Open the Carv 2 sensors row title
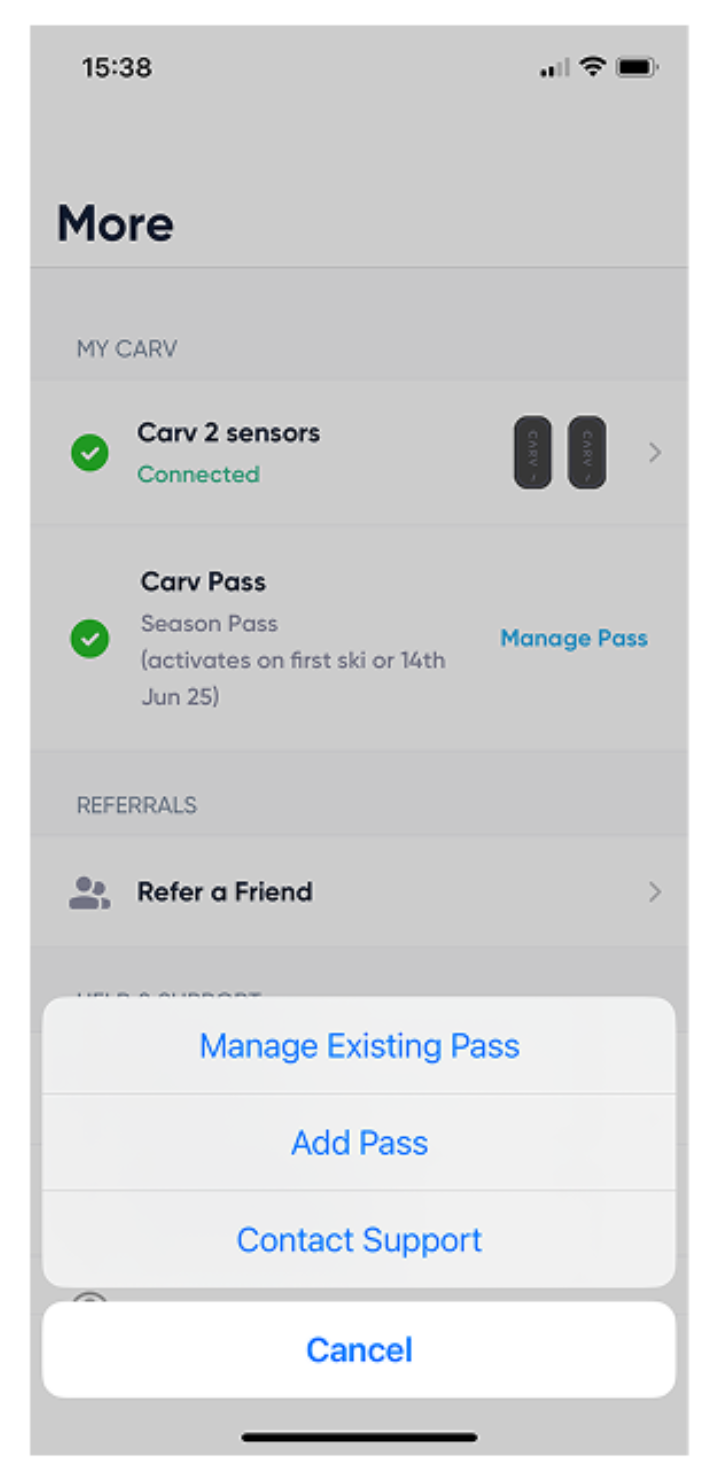Screen dimensions: 720x1483 (x=229, y=433)
